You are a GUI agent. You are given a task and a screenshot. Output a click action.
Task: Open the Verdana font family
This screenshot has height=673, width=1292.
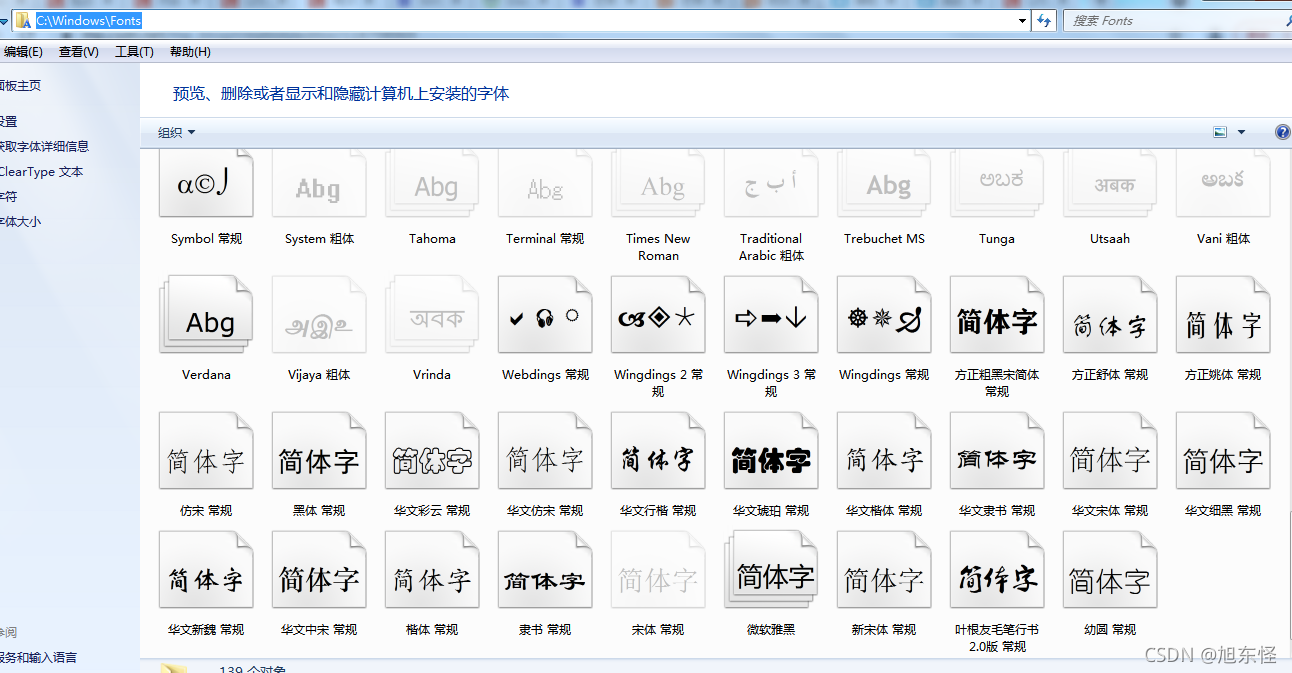point(206,315)
